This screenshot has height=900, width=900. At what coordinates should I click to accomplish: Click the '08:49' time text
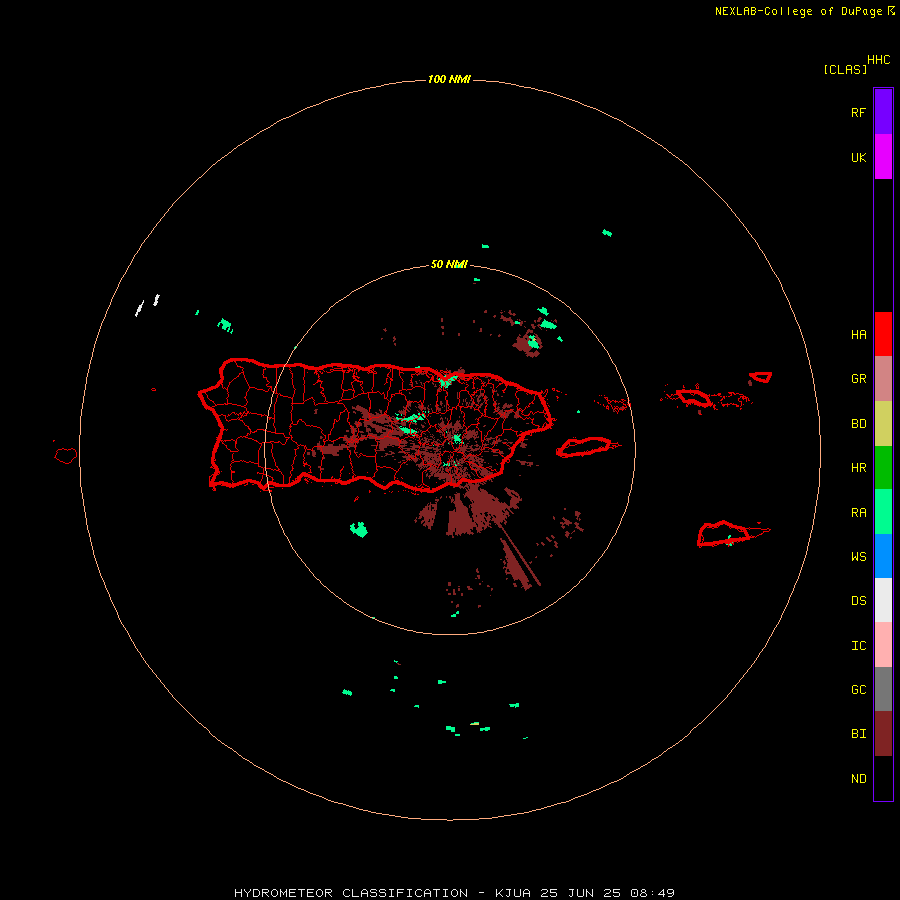click(651, 893)
